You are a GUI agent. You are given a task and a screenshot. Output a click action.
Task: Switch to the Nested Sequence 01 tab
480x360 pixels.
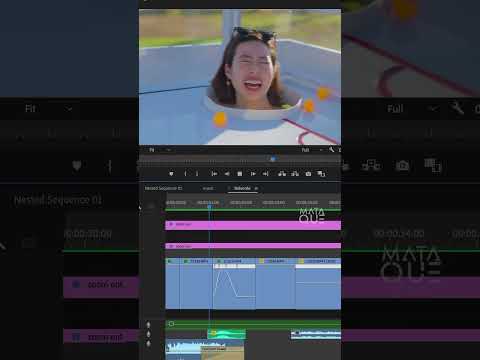pyautogui.click(x=163, y=188)
